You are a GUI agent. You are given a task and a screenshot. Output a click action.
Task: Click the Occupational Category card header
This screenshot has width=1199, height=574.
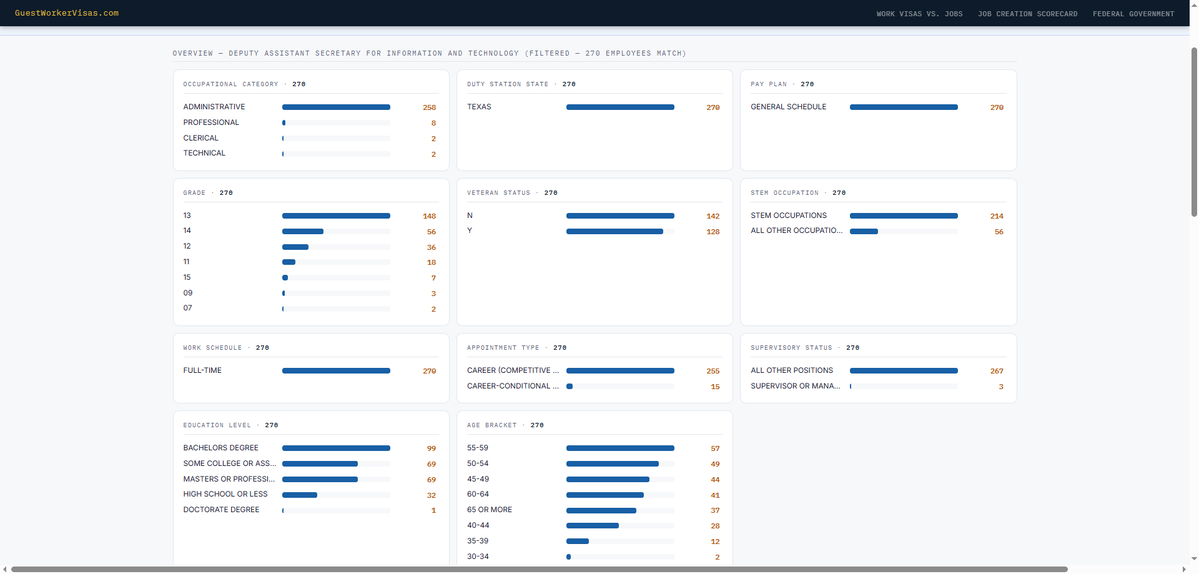pyautogui.click(x=245, y=84)
